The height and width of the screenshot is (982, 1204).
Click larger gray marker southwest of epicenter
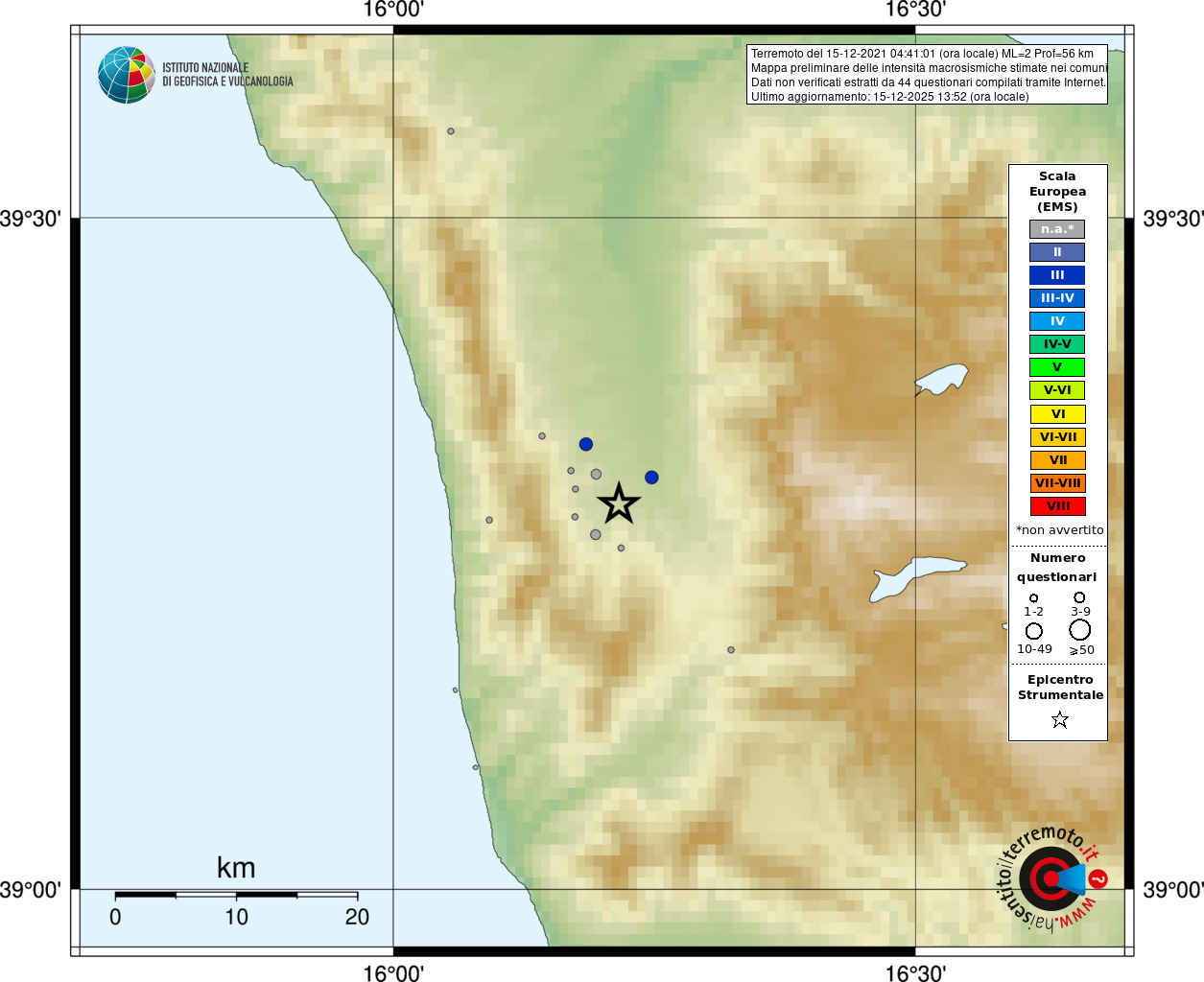point(596,534)
